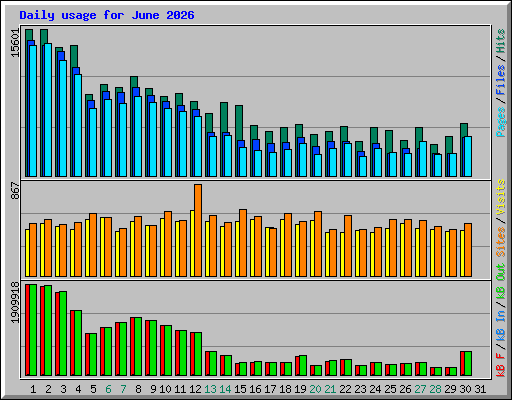Image resolution: width=512 pixels, height=400 pixels.
Task: Select green weekend day label 13
Action: click(210, 389)
